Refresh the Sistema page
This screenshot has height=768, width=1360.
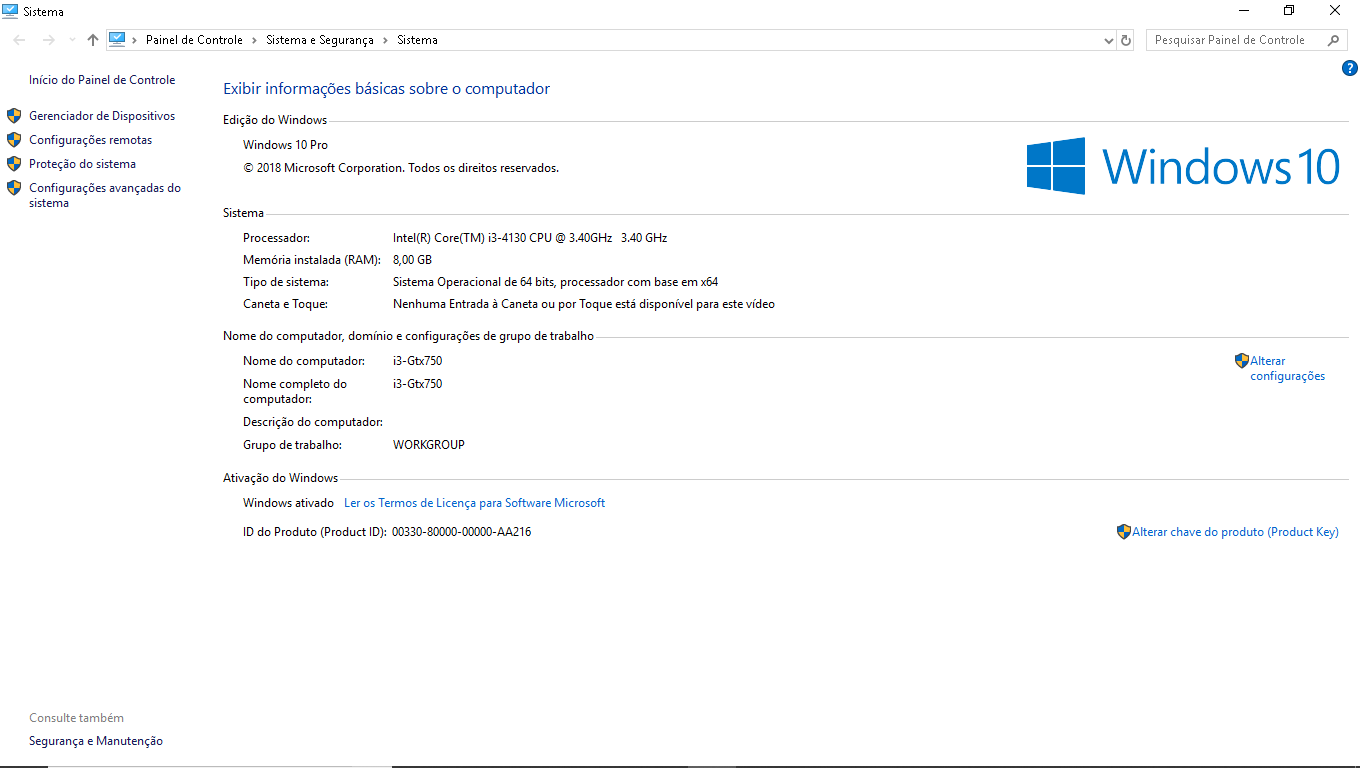pos(1126,40)
